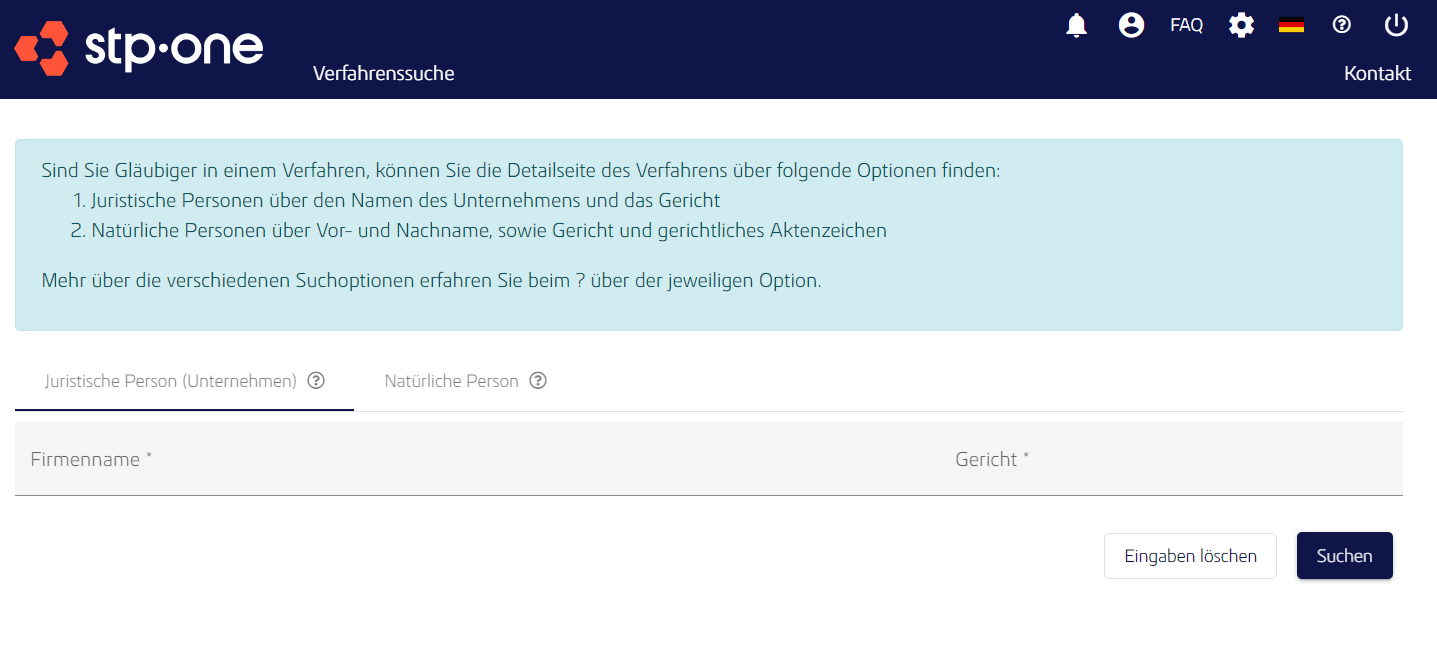Open help for Natürliche Person search
The height and width of the screenshot is (671, 1437).
coord(538,380)
